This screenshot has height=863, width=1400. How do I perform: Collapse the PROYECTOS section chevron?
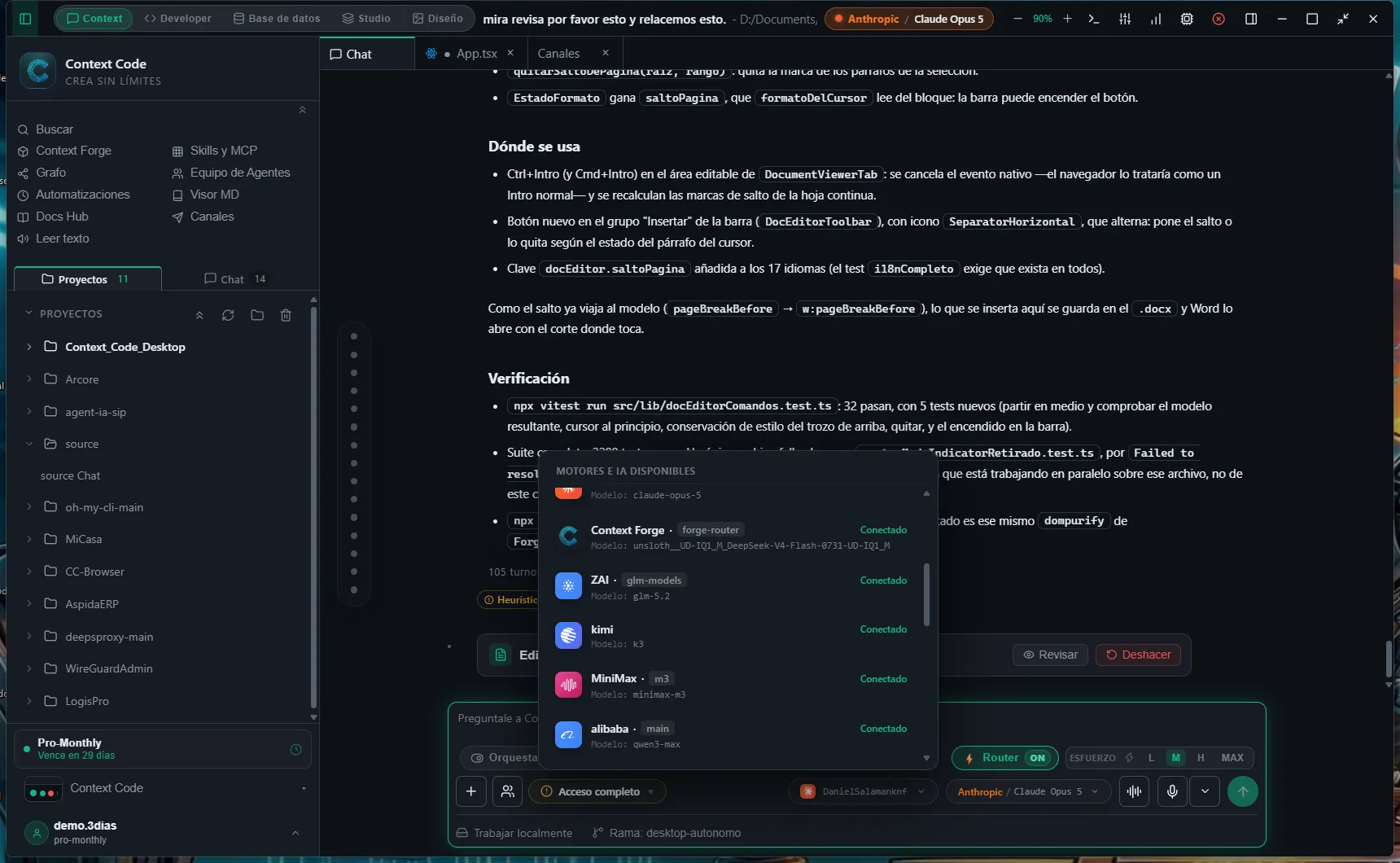pyautogui.click(x=29, y=313)
